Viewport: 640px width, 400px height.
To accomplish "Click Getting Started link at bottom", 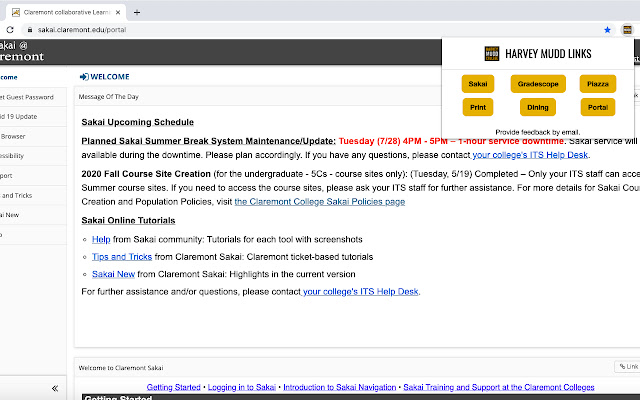I will pos(173,387).
